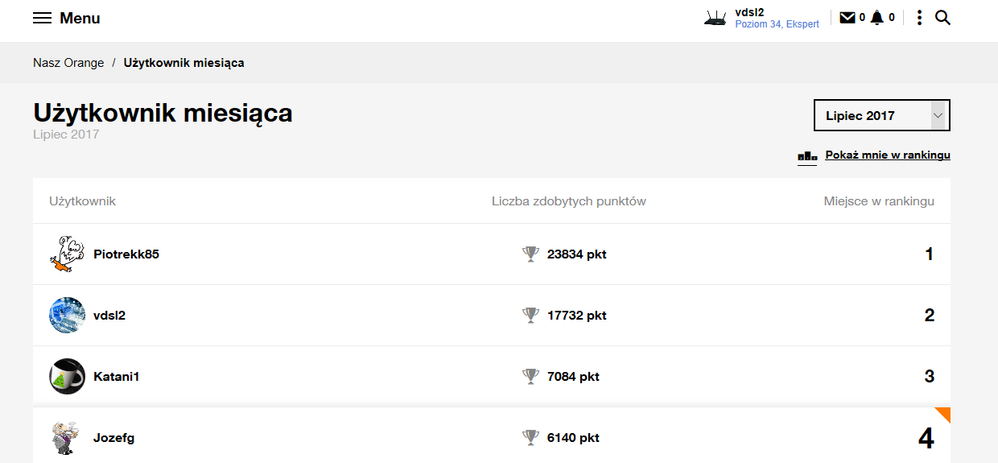Click the search magnifier icon
The height and width of the screenshot is (463, 998).
coord(942,18)
